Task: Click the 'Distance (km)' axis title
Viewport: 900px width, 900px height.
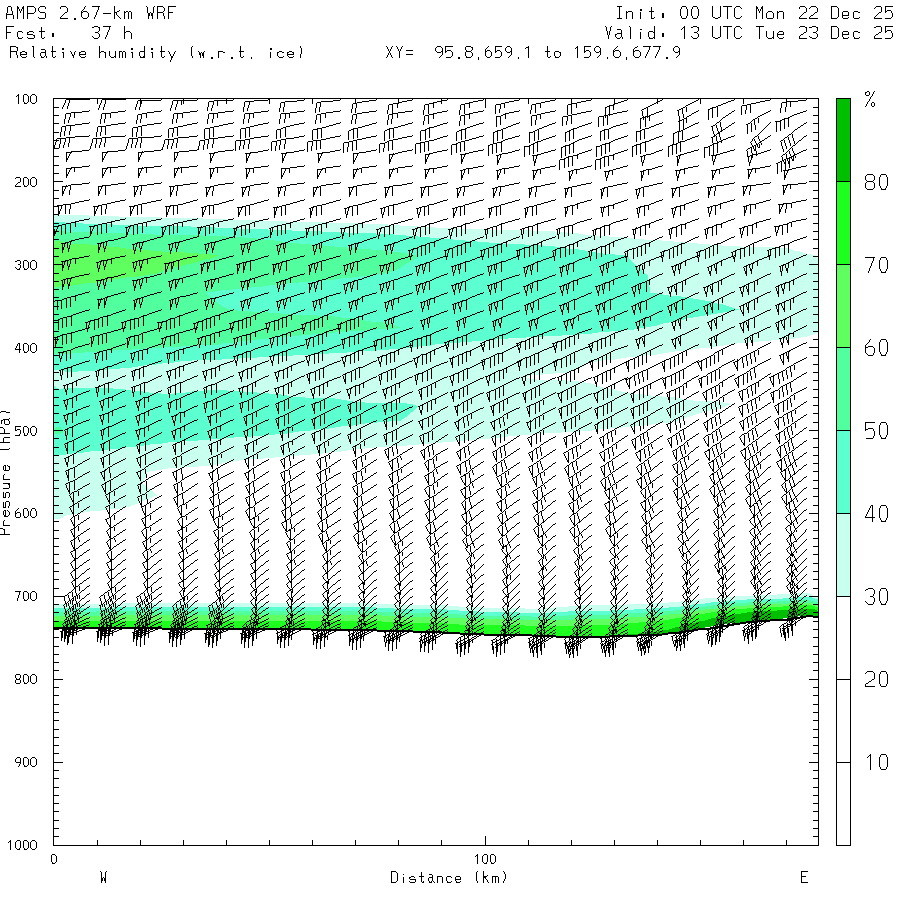Action: [449, 878]
